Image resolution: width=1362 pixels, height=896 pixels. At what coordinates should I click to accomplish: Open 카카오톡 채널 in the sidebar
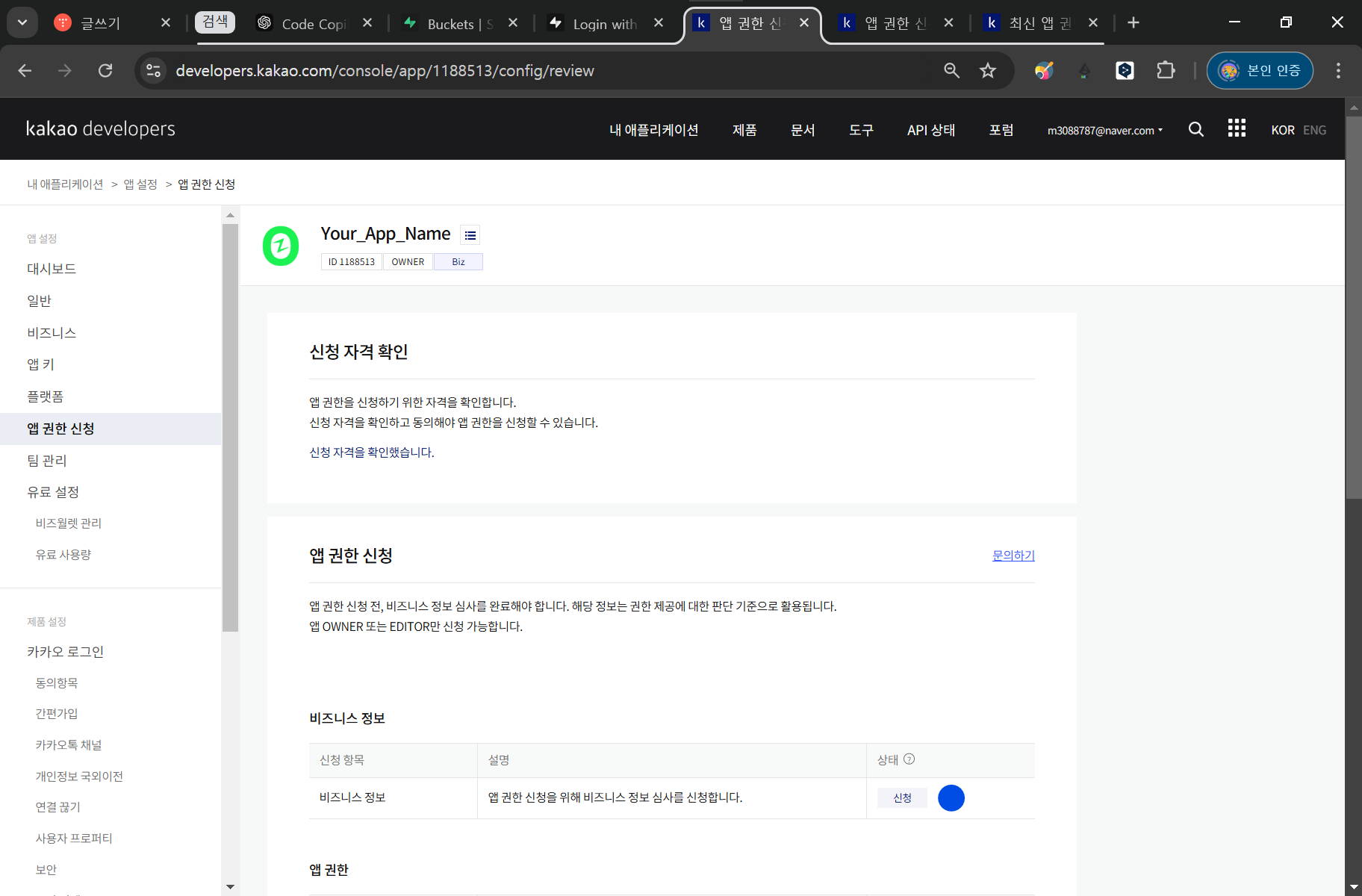click(69, 745)
